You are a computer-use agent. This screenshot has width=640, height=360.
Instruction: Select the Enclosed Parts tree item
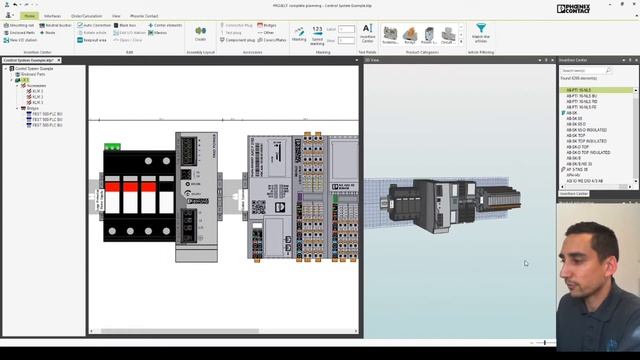[33, 74]
